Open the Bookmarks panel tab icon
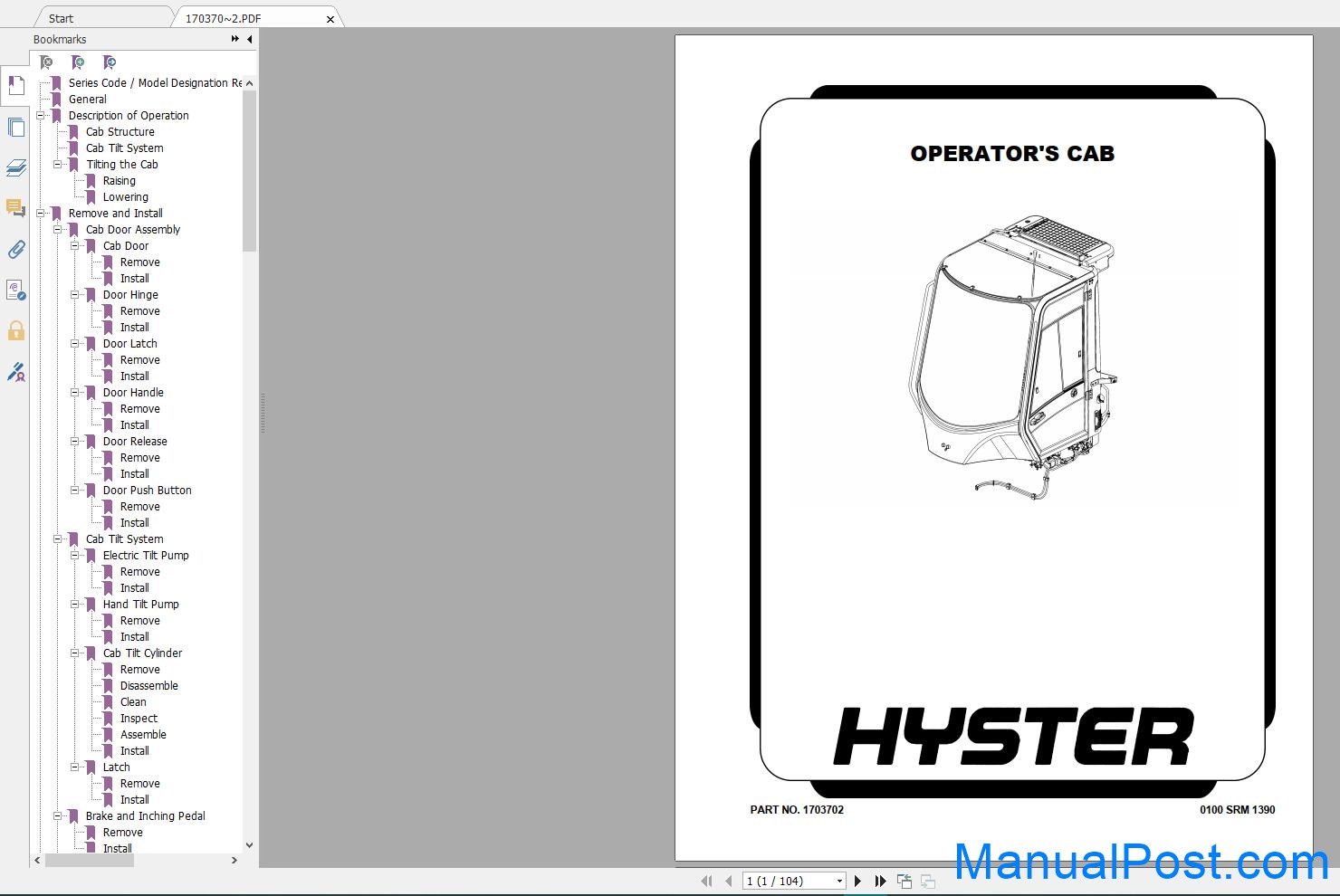1340x896 pixels. click(x=15, y=86)
